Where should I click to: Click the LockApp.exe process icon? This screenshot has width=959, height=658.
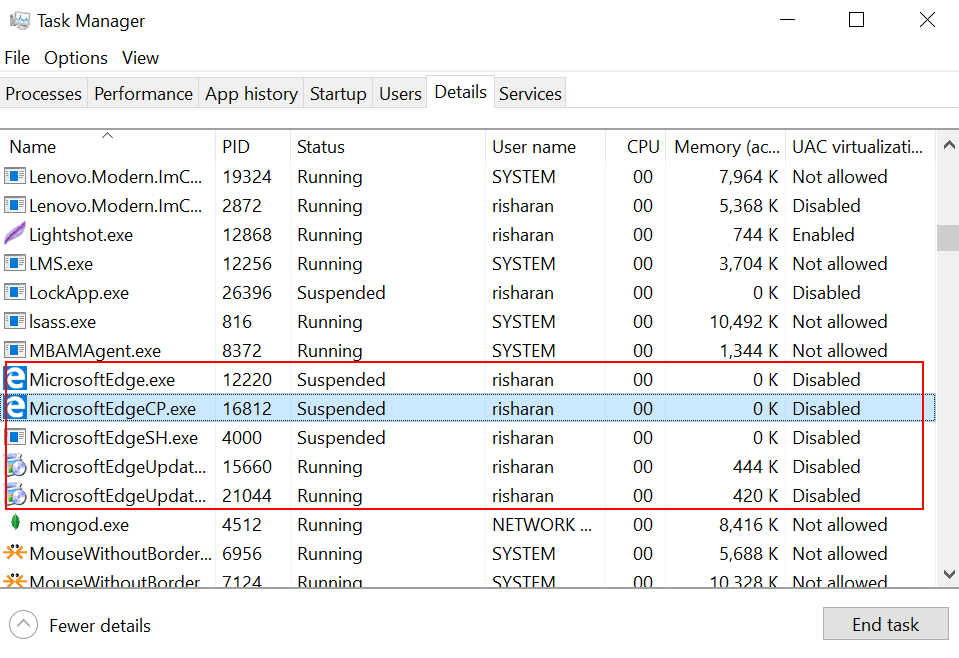click(x=15, y=292)
